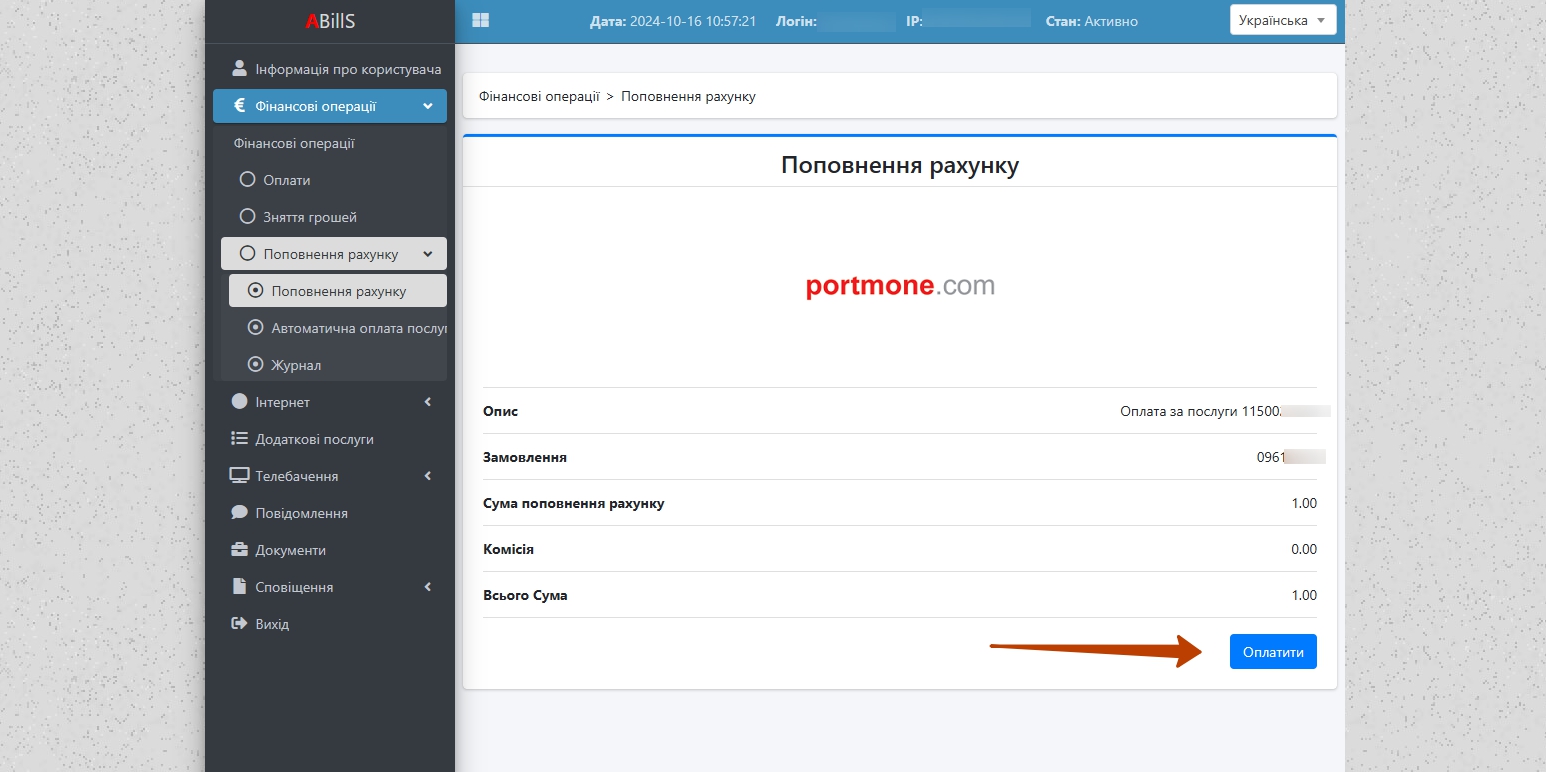Select the circle marker beside Оплати
Viewport: 1546px width, 772px height.
[248, 180]
